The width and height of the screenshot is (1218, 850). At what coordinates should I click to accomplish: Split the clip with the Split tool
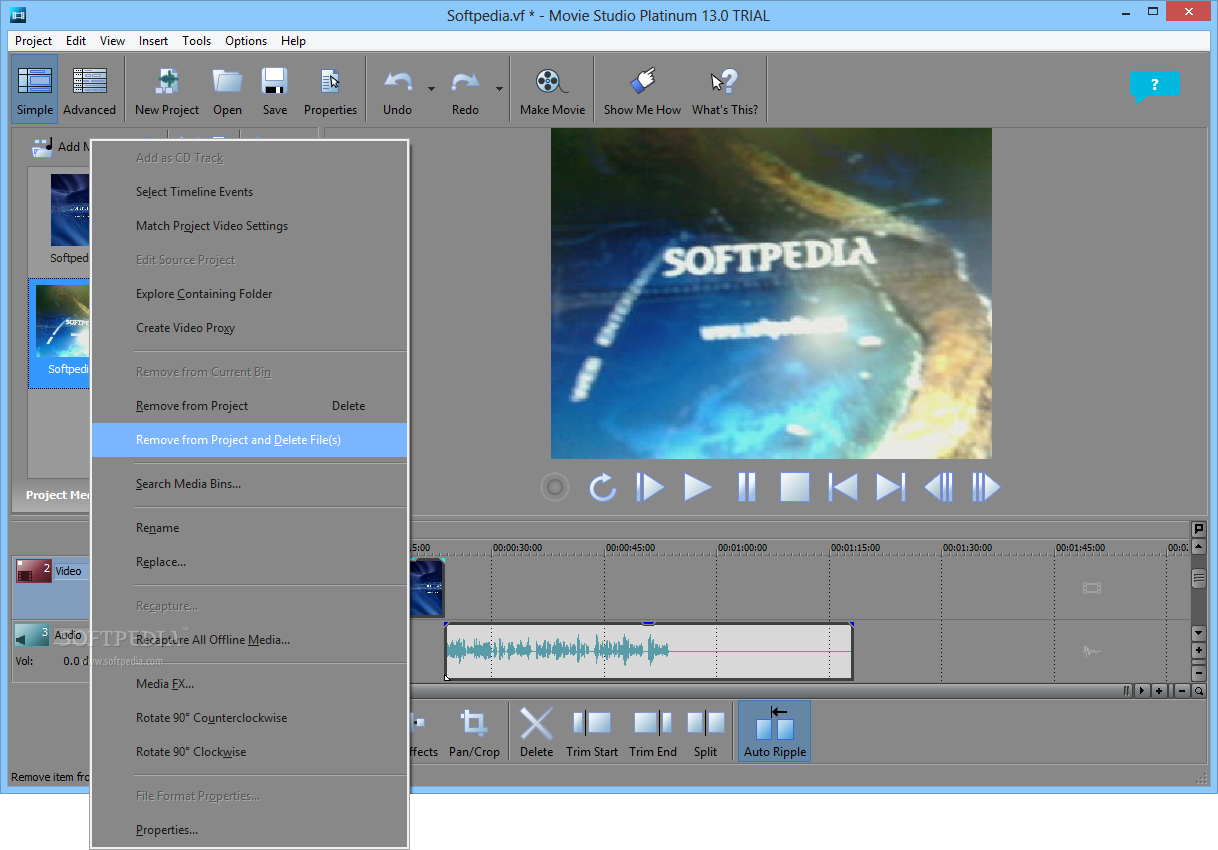(705, 732)
